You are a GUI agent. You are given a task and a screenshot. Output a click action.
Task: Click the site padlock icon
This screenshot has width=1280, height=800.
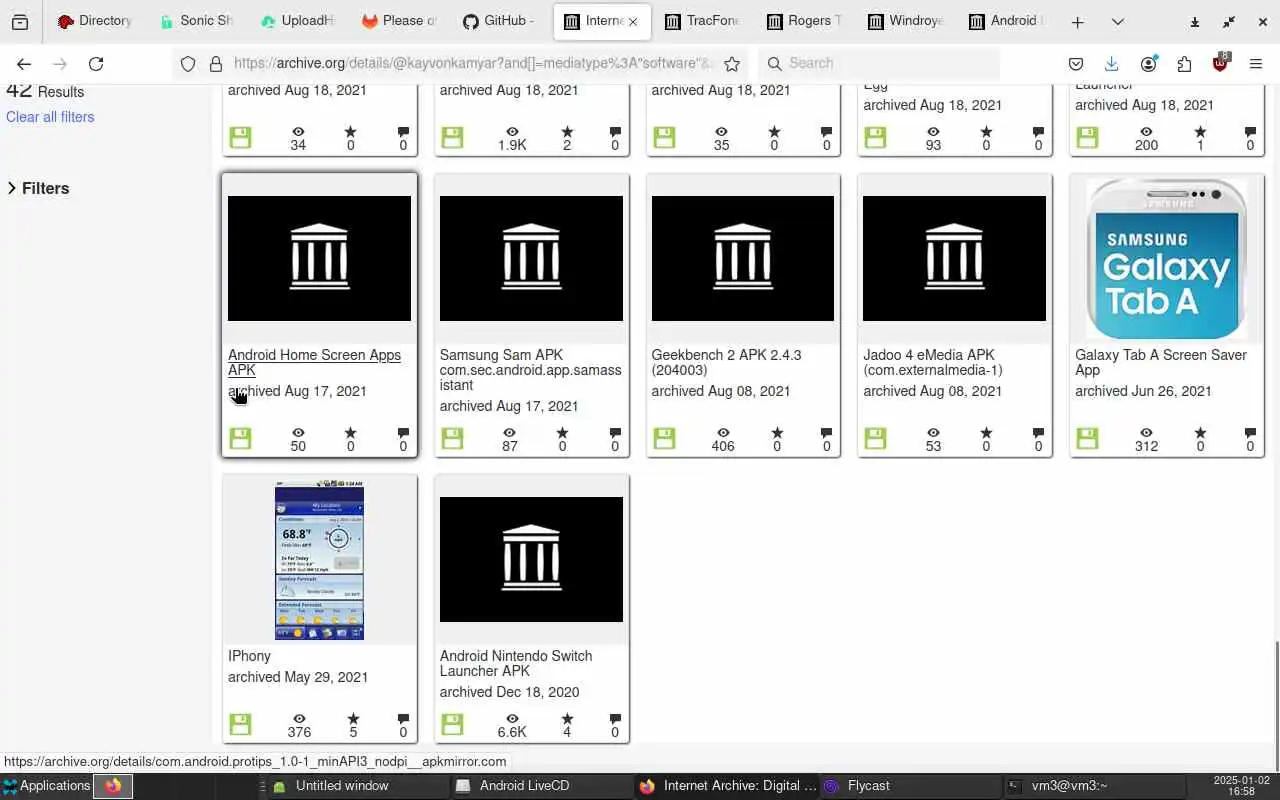pos(215,64)
